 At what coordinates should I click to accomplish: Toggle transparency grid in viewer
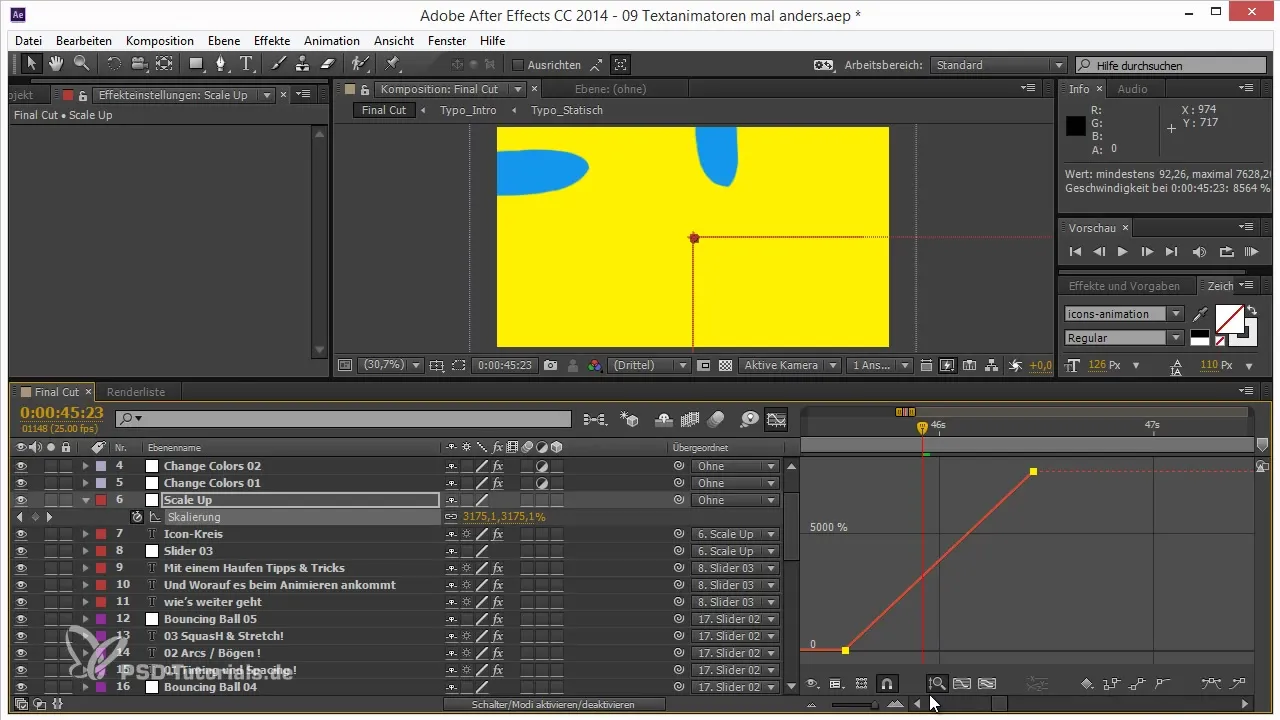726,366
